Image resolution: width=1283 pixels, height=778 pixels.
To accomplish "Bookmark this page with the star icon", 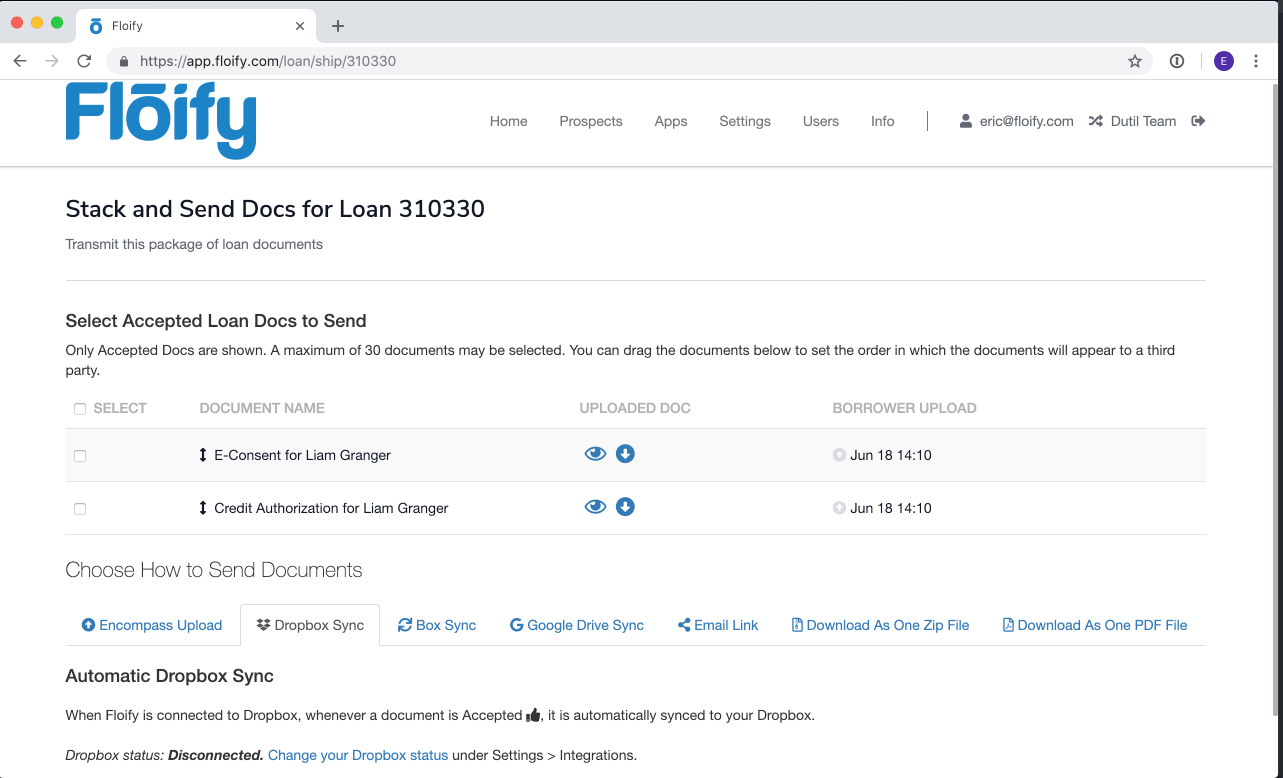I will pyautogui.click(x=1135, y=61).
